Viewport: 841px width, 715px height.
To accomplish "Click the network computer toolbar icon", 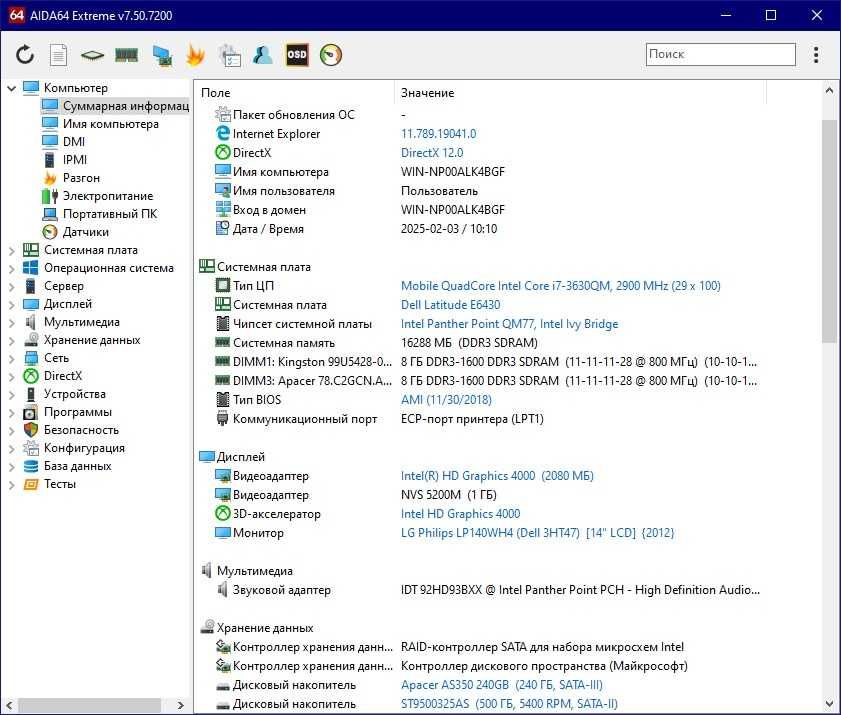I will (x=162, y=55).
